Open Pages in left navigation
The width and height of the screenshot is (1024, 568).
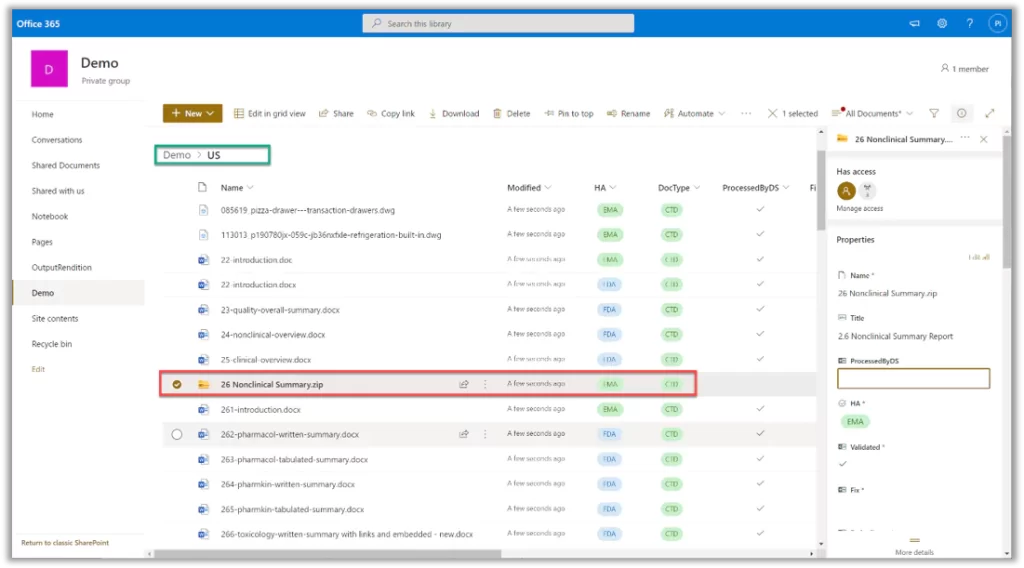pos(42,242)
